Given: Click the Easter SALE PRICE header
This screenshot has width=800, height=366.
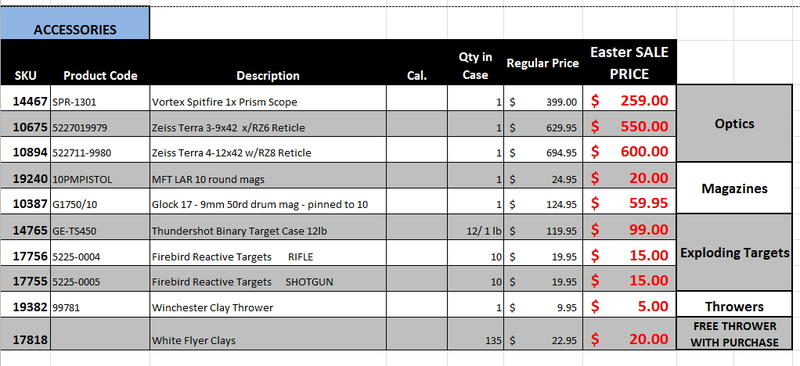Looking at the screenshot, I should coord(630,63).
